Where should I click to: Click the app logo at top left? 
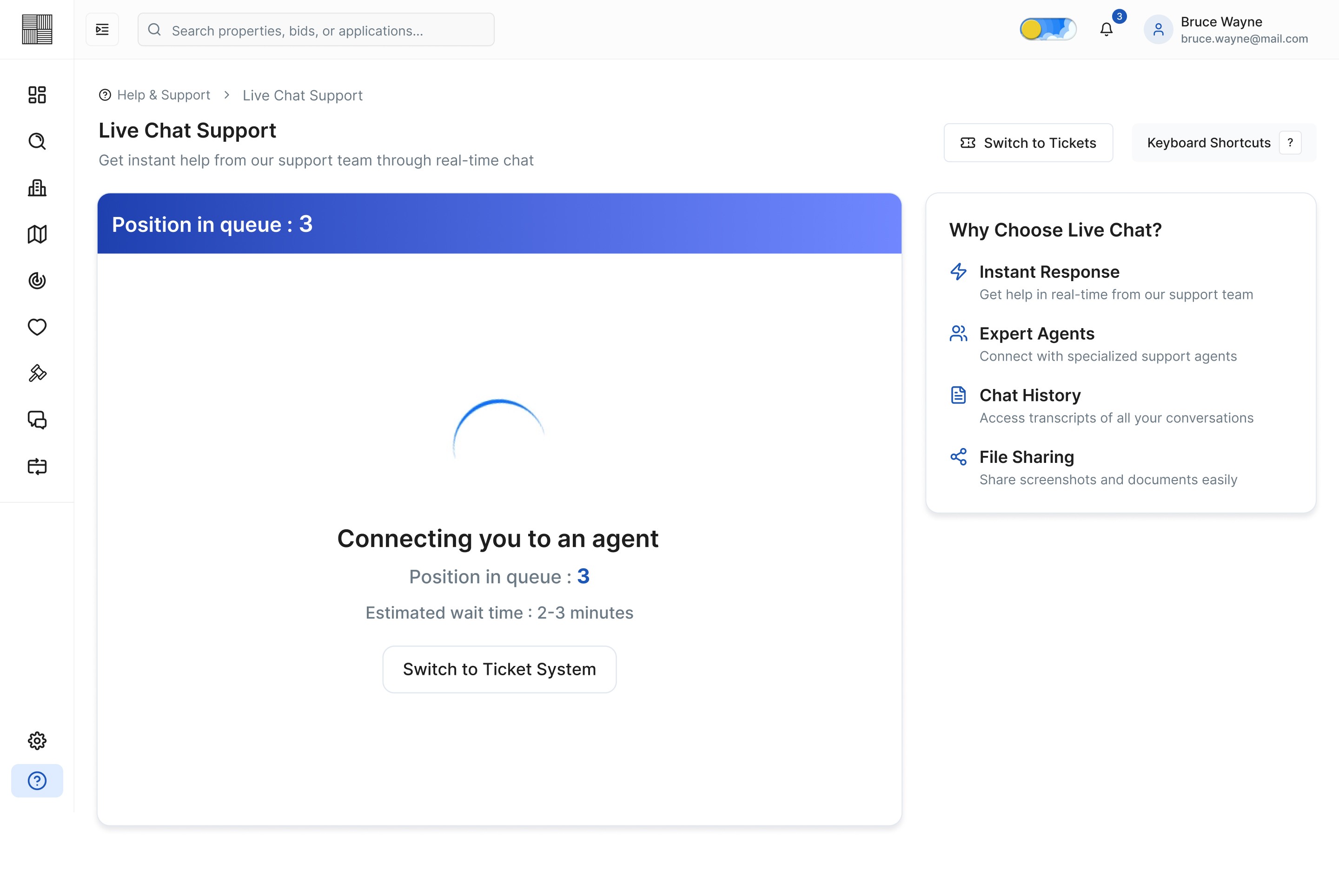[37, 29]
